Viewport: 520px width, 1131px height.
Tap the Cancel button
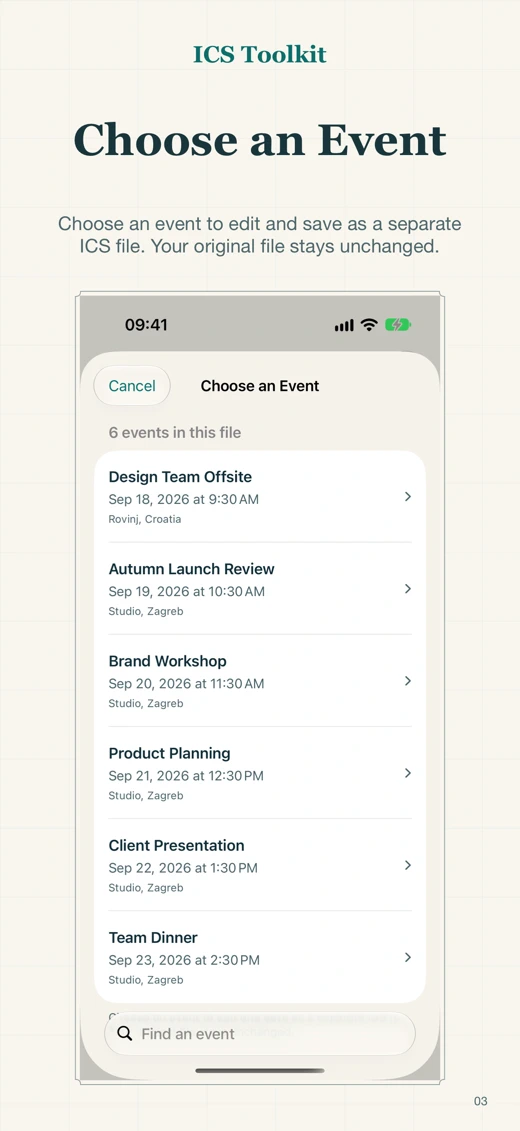point(132,386)
